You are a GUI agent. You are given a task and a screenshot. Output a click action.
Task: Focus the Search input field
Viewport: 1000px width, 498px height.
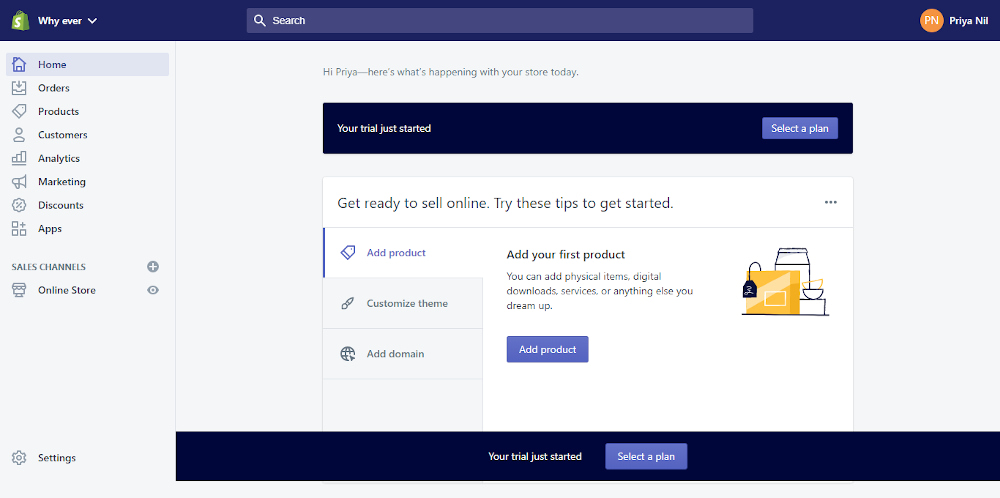tap(500, 20)
